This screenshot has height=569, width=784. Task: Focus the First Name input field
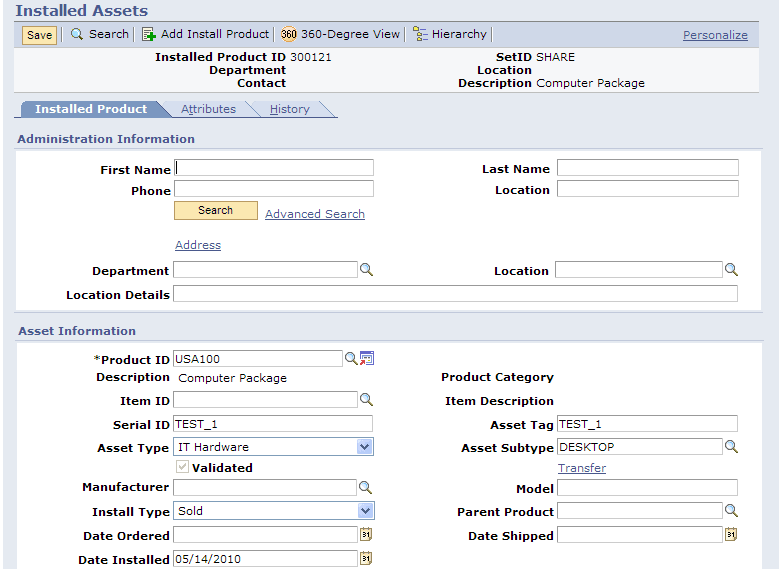[x=274, y=168]
